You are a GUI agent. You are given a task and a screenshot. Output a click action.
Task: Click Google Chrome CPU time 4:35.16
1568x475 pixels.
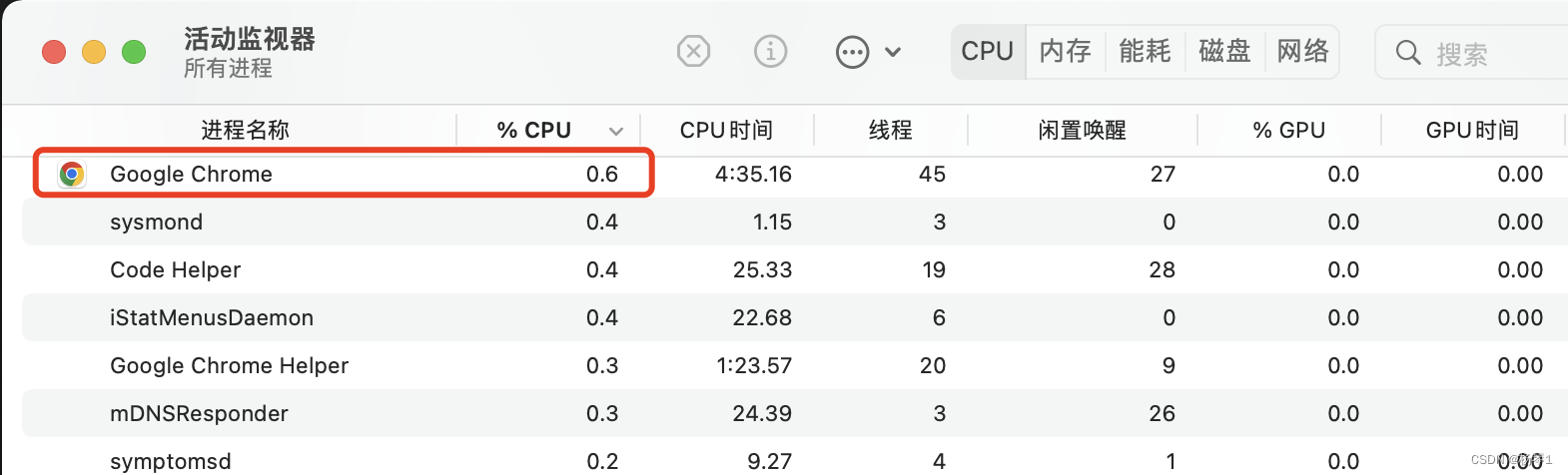753,174
